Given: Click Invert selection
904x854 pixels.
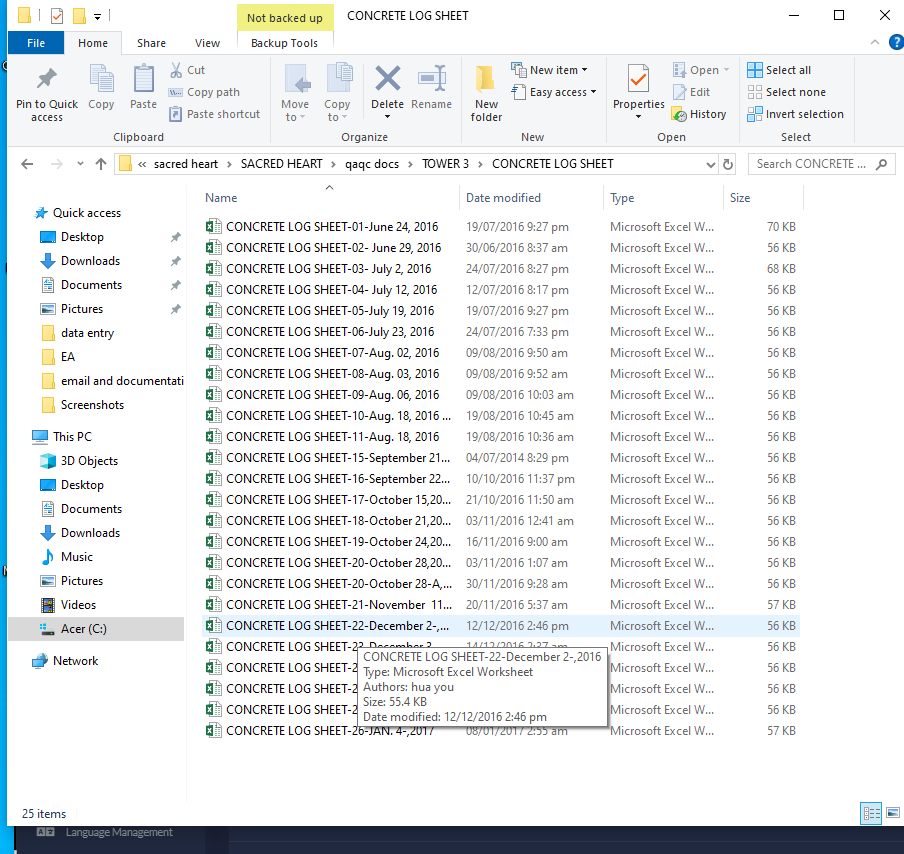Looking at the screenshot, I should pos(796,114).
